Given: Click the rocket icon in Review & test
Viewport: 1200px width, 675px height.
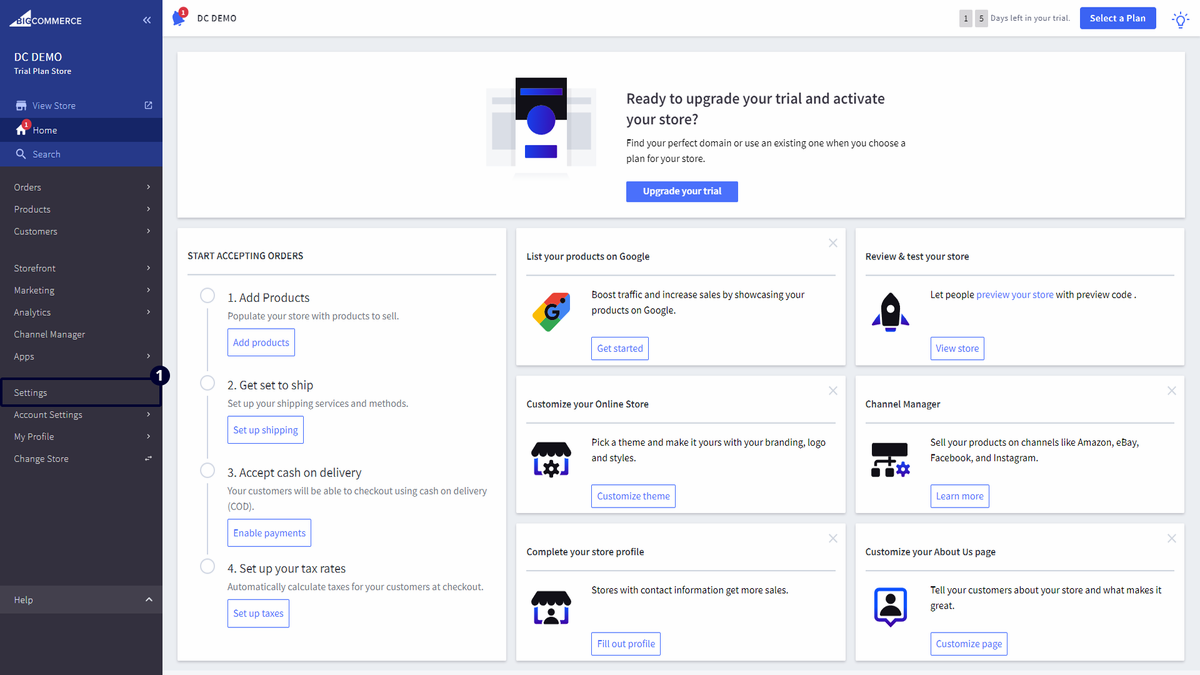Looking at the screenshot, I should [889, 311].
